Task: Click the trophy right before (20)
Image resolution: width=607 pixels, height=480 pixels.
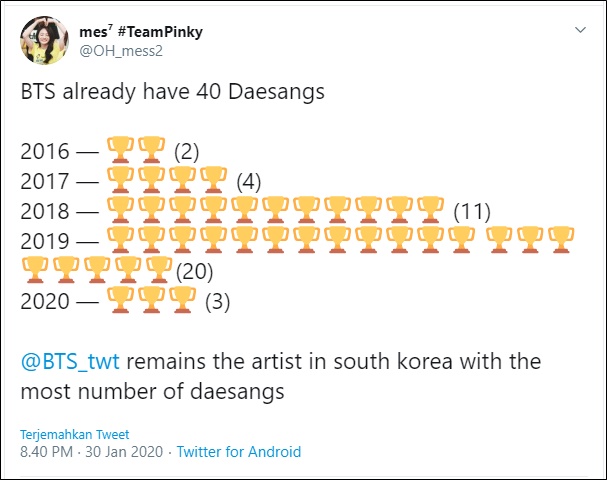Action: [159, 269]
